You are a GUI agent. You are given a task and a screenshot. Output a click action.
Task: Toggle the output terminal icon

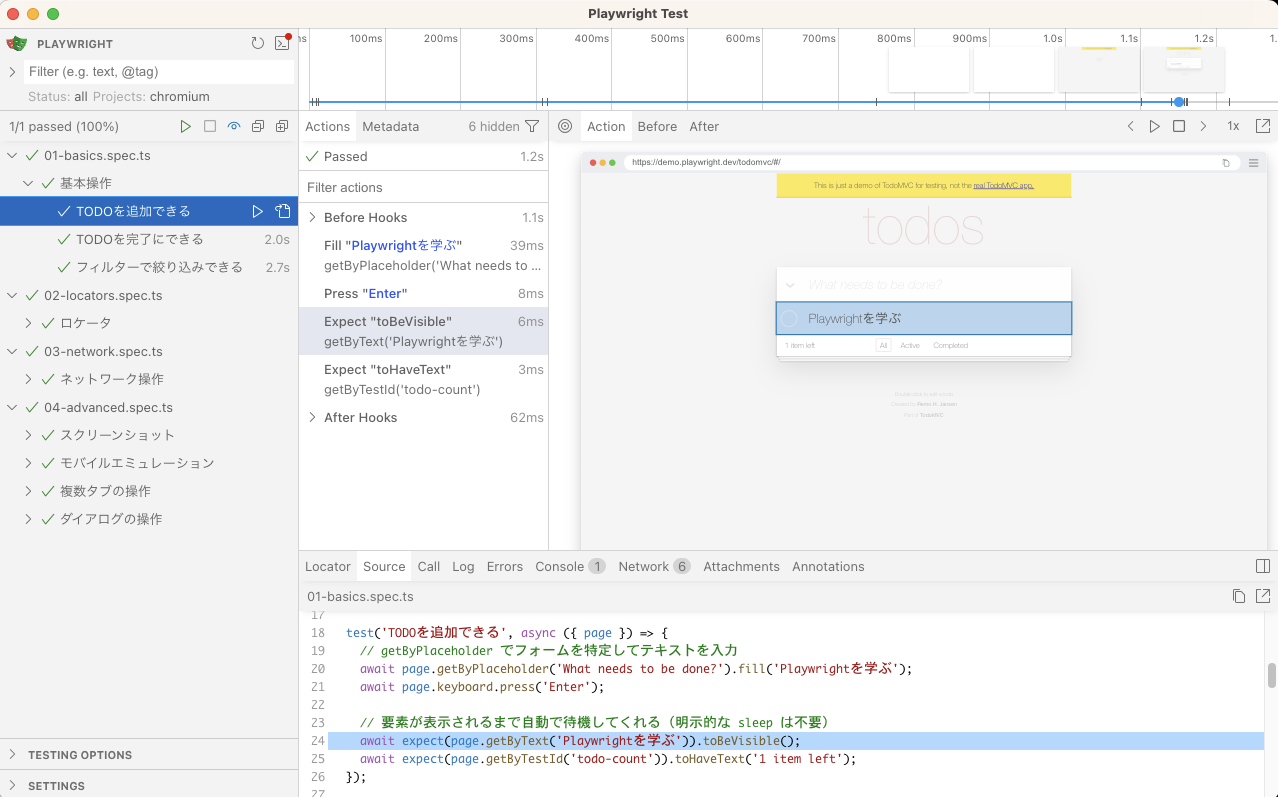(282, 43)
